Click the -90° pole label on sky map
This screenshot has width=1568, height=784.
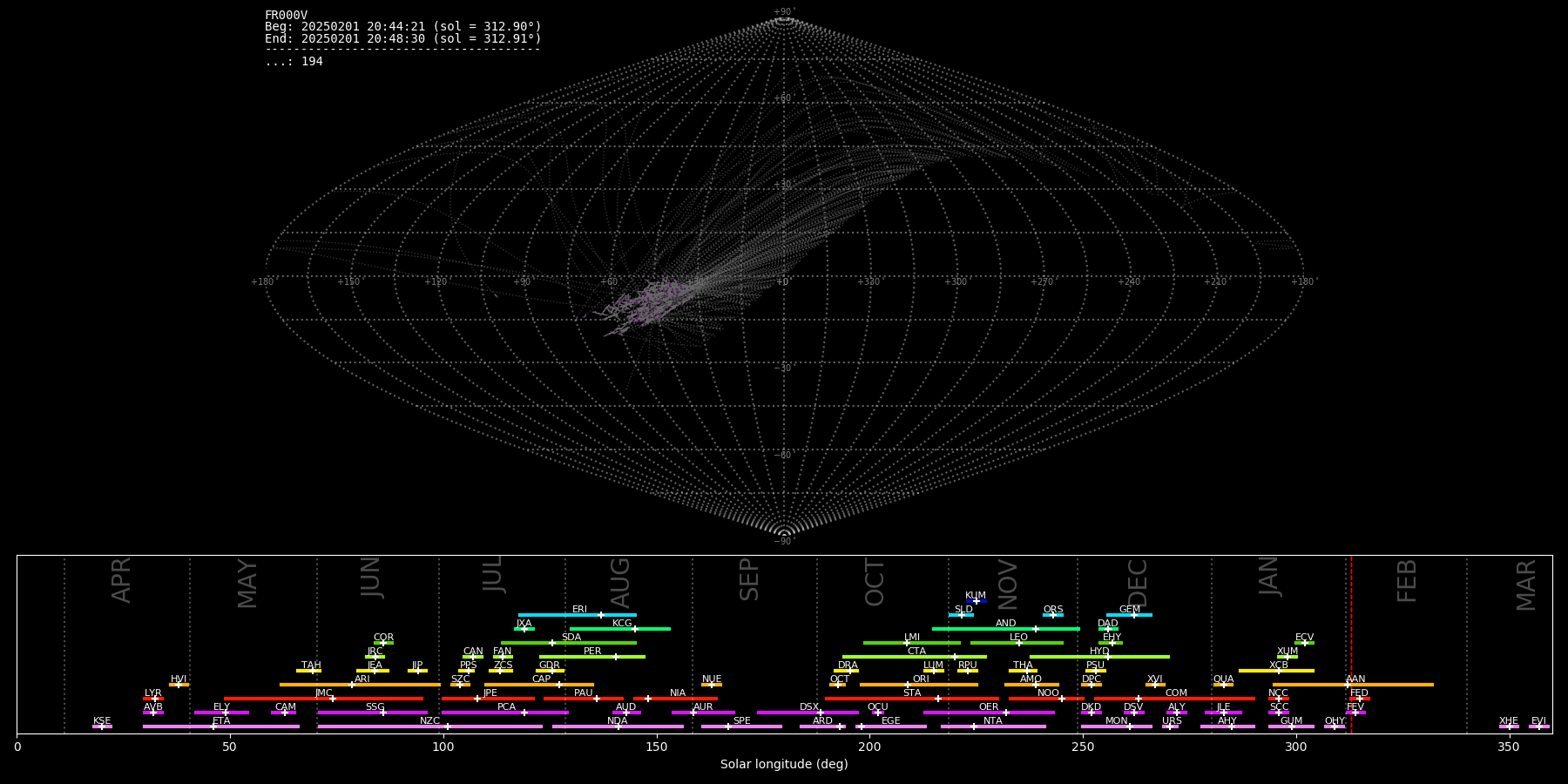[785, 542]
